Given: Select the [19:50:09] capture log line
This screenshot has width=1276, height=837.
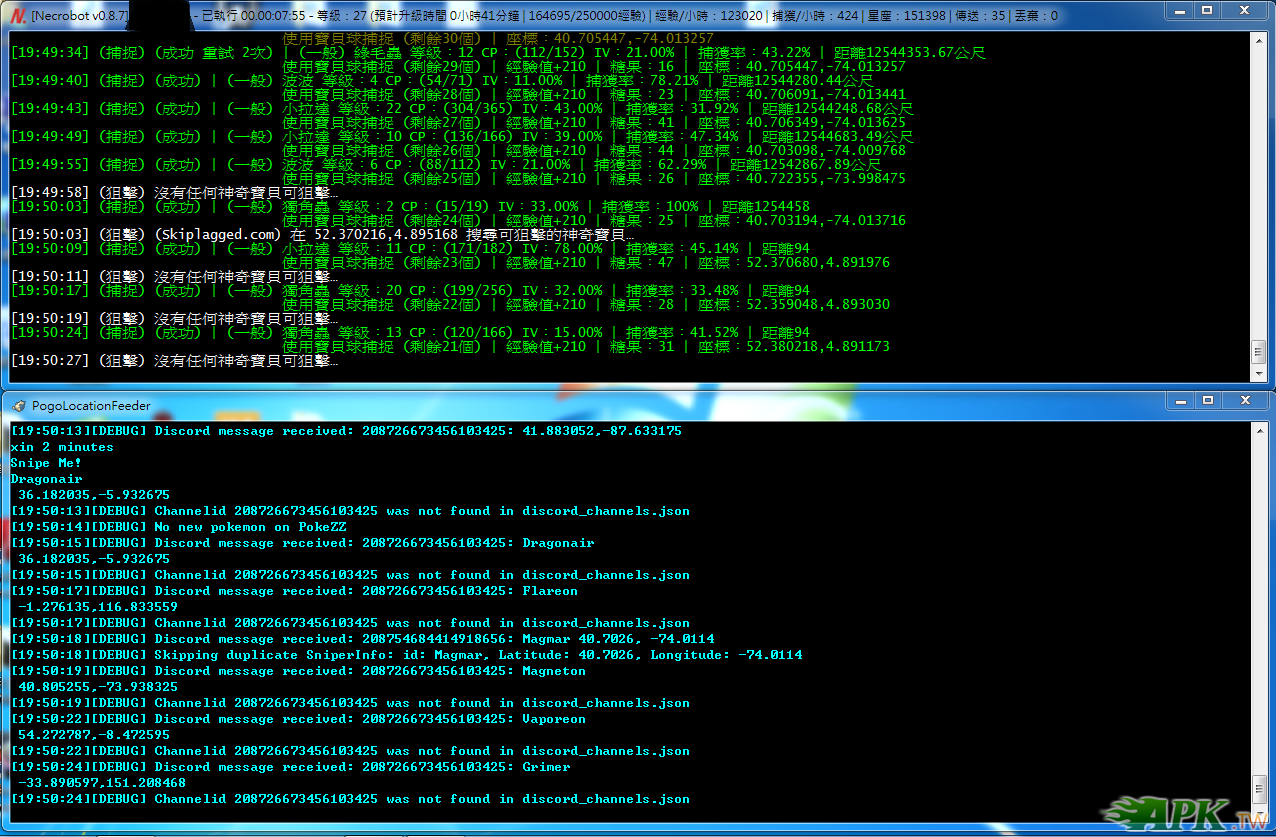Looking at the screenshot, I should [x=410, y=248].
